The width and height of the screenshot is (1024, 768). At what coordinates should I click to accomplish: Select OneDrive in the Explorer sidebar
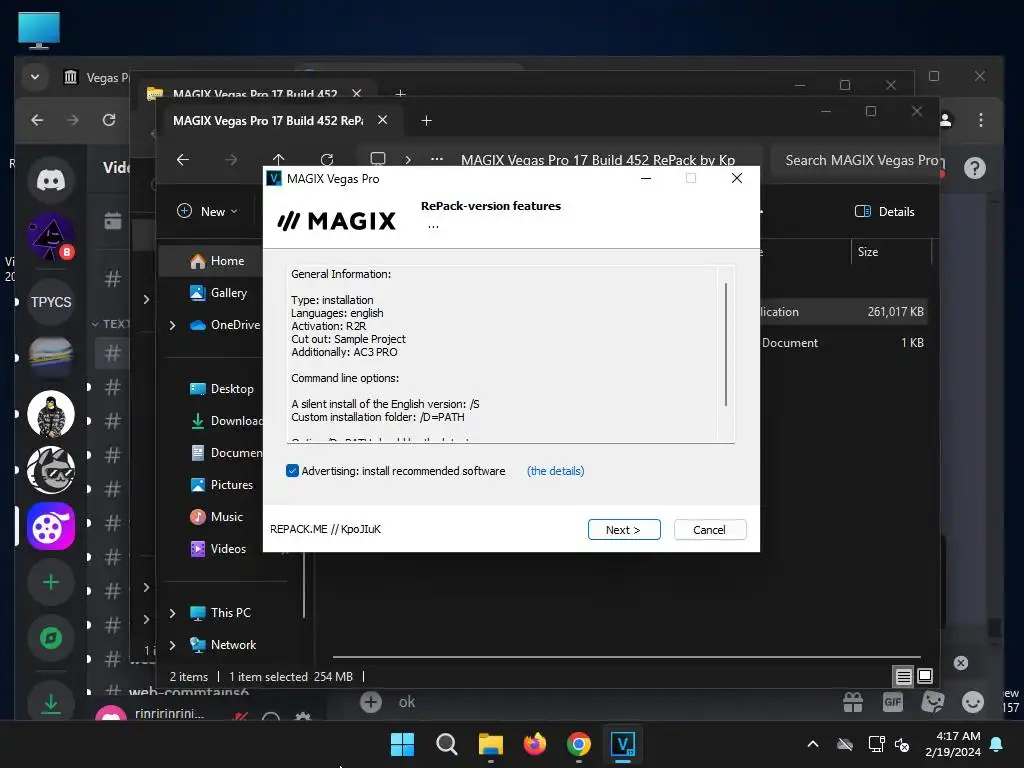click(225, 325)
